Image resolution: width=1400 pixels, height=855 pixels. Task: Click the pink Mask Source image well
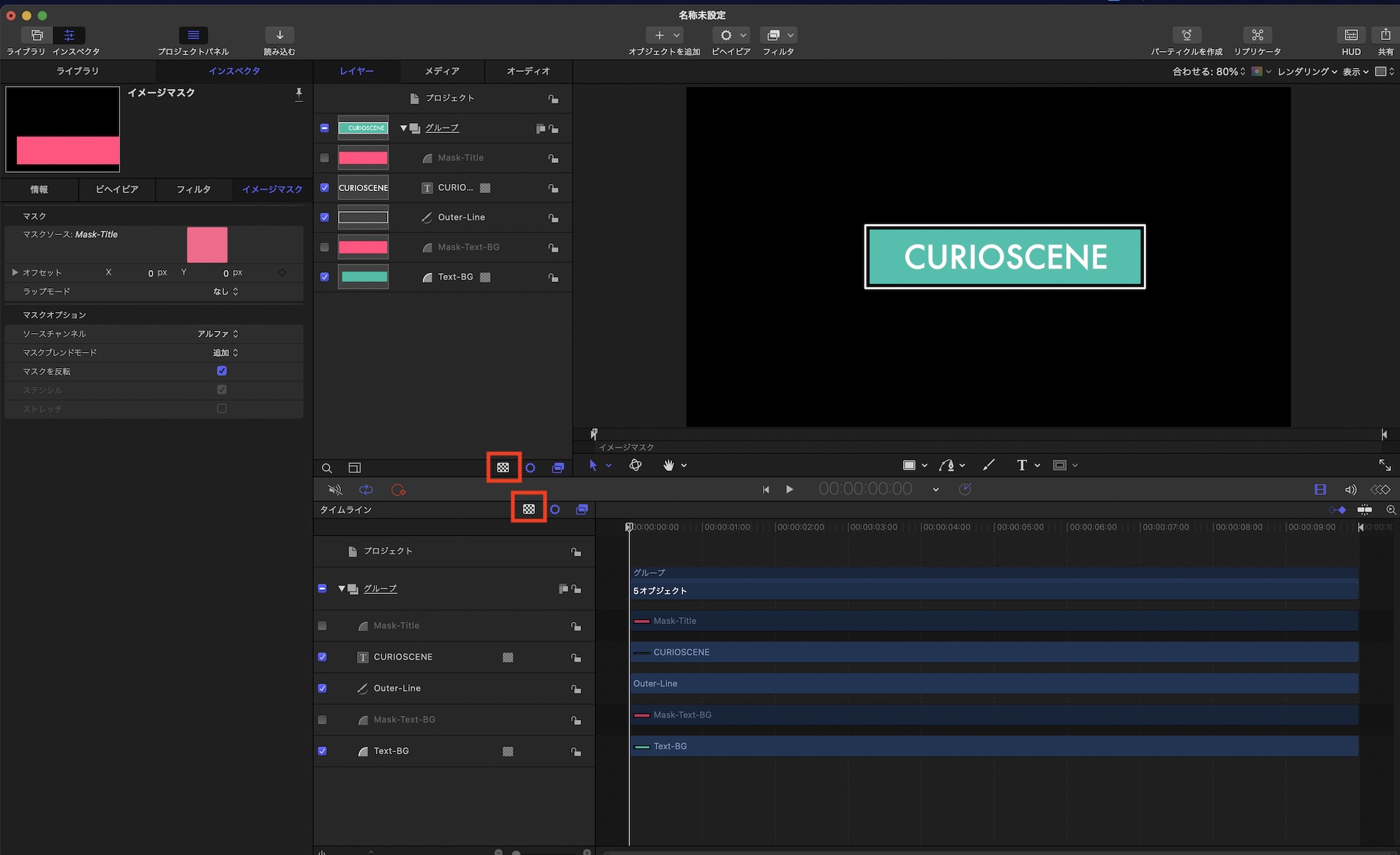(207, 244)
